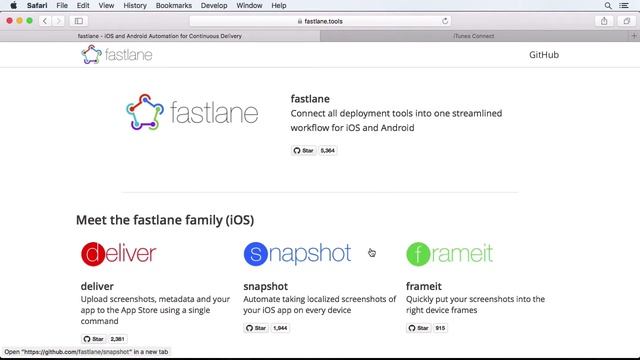Open the Edit menu
Screen dimensions: 640x360
click(83, 6)
